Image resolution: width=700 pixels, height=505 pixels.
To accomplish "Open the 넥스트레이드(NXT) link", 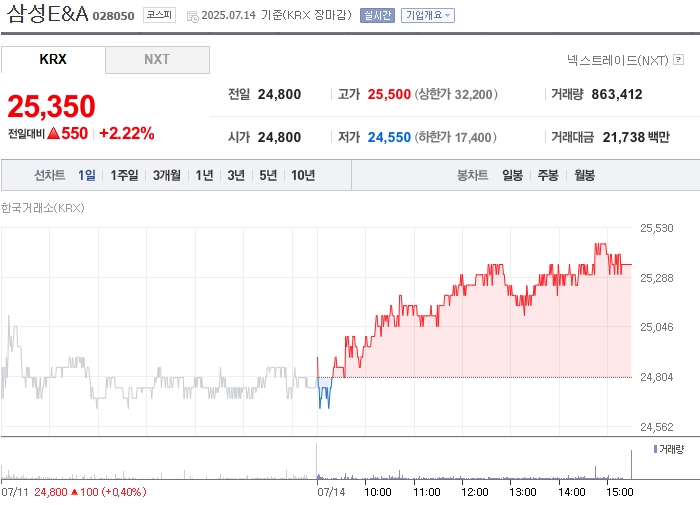I will 617,60.
